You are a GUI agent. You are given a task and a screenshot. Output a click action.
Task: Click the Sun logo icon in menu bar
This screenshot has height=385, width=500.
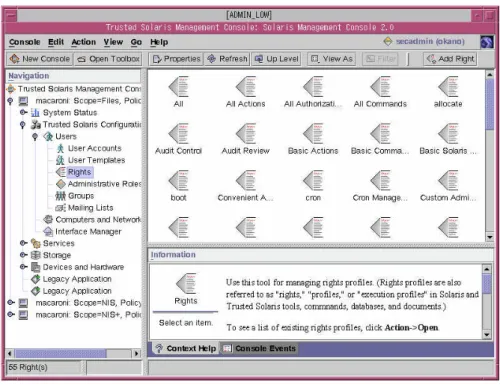[487, 42]
